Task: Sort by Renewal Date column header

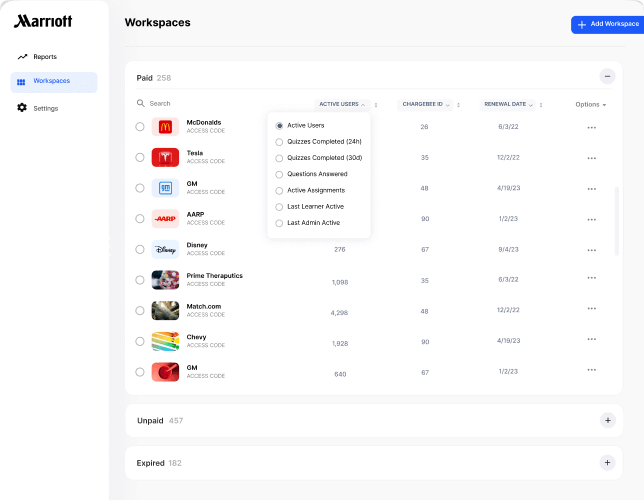Action: click(504, 104)
